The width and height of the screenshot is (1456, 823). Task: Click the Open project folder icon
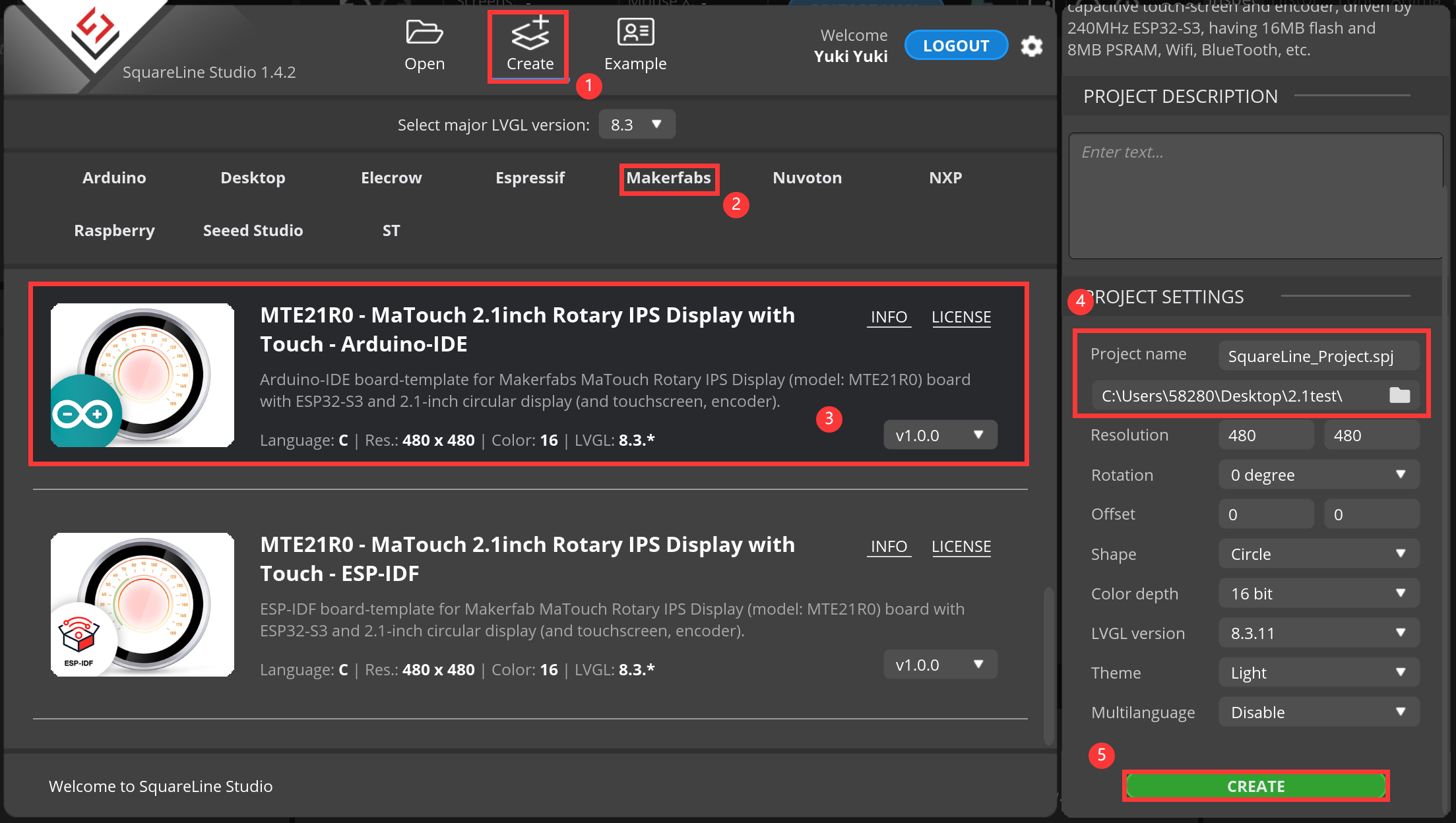[x=424, y=32]
